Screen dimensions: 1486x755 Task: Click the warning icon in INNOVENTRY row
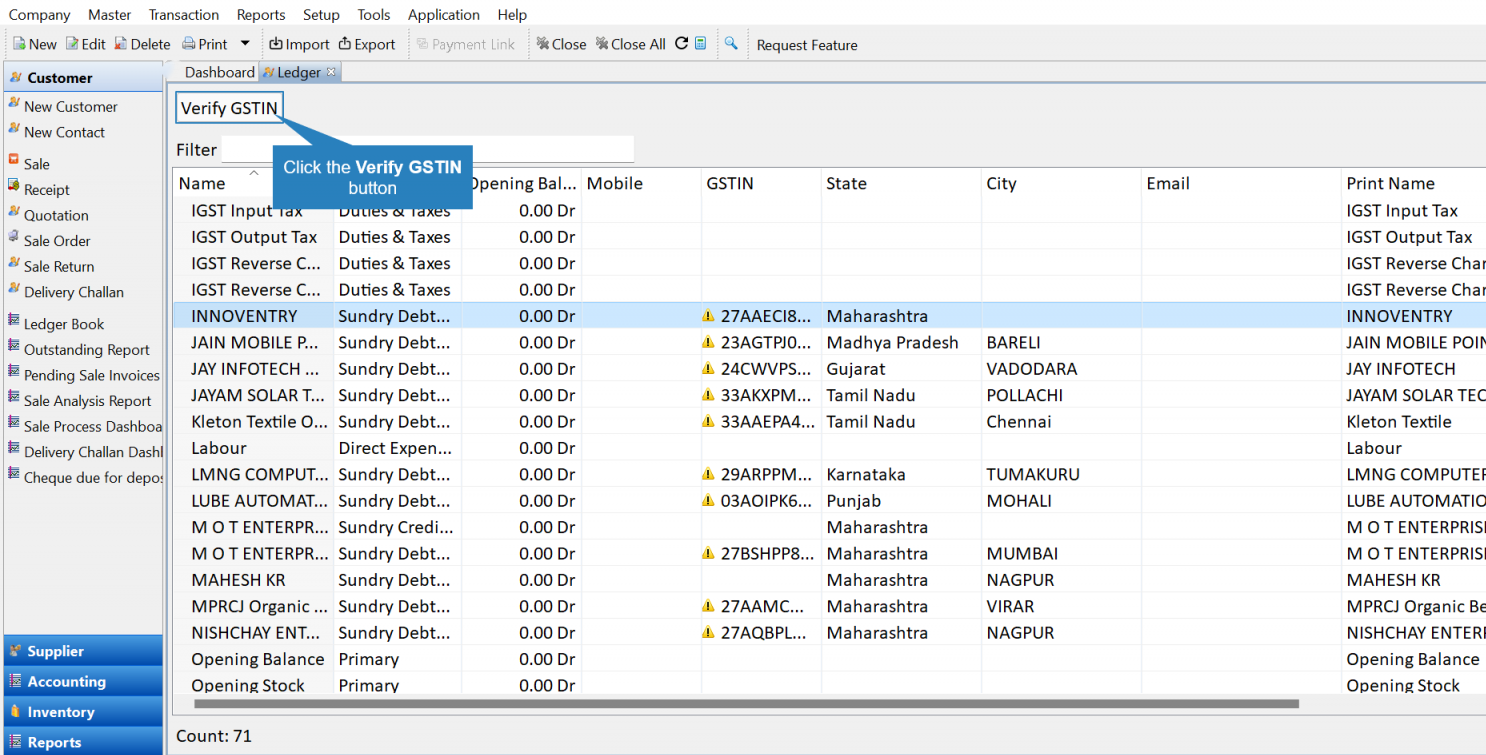click(709, 316)
